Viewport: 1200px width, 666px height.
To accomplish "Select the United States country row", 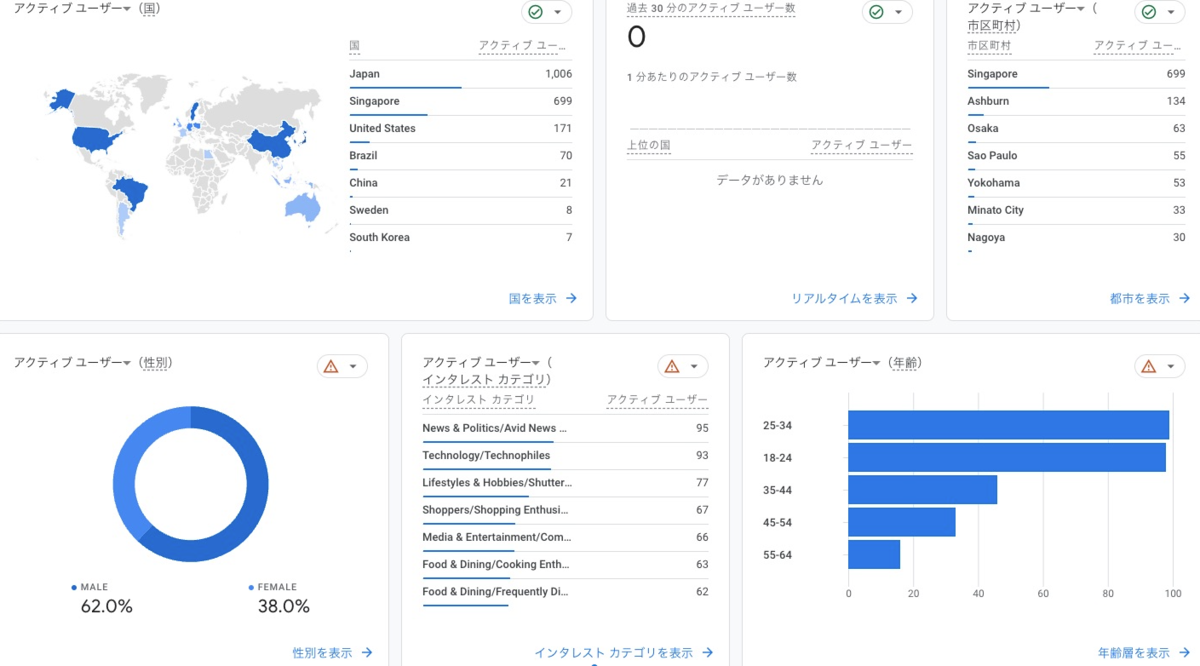I will point(461,128).
